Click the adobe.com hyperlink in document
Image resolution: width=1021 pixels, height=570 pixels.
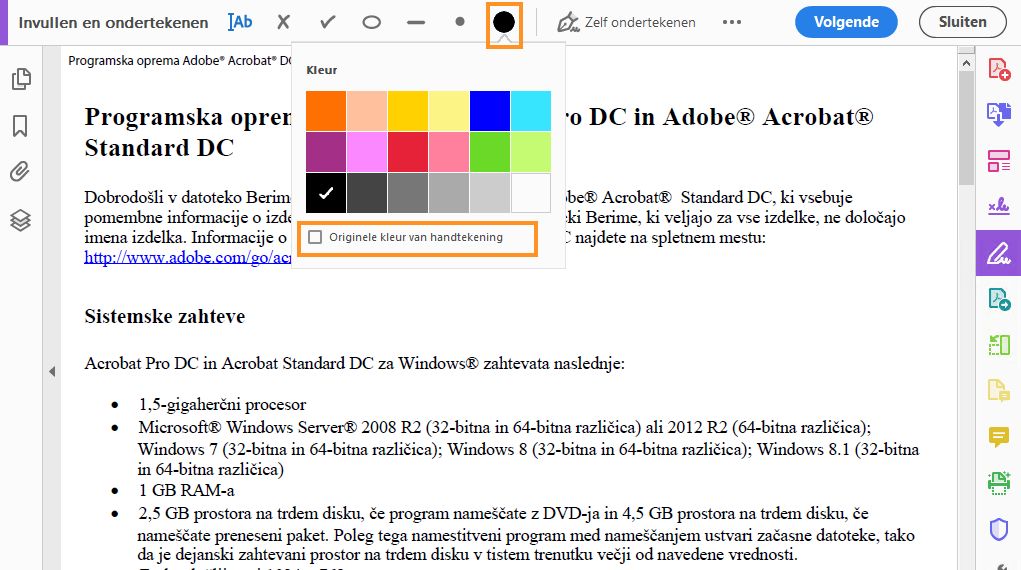pos(188,257)
